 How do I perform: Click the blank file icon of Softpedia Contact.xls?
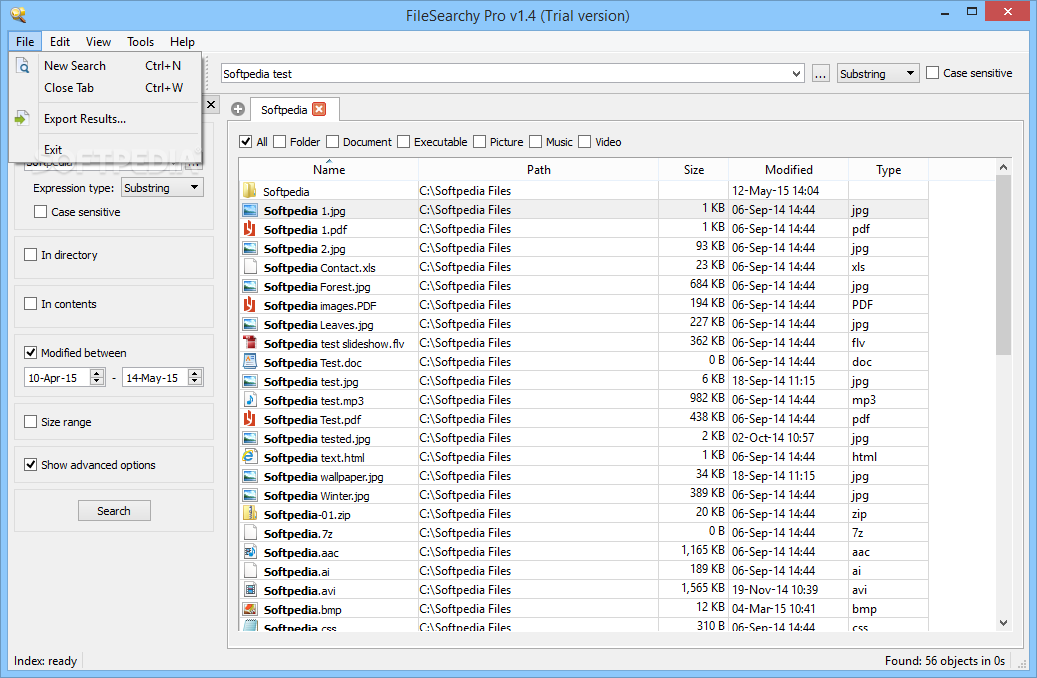250,267
